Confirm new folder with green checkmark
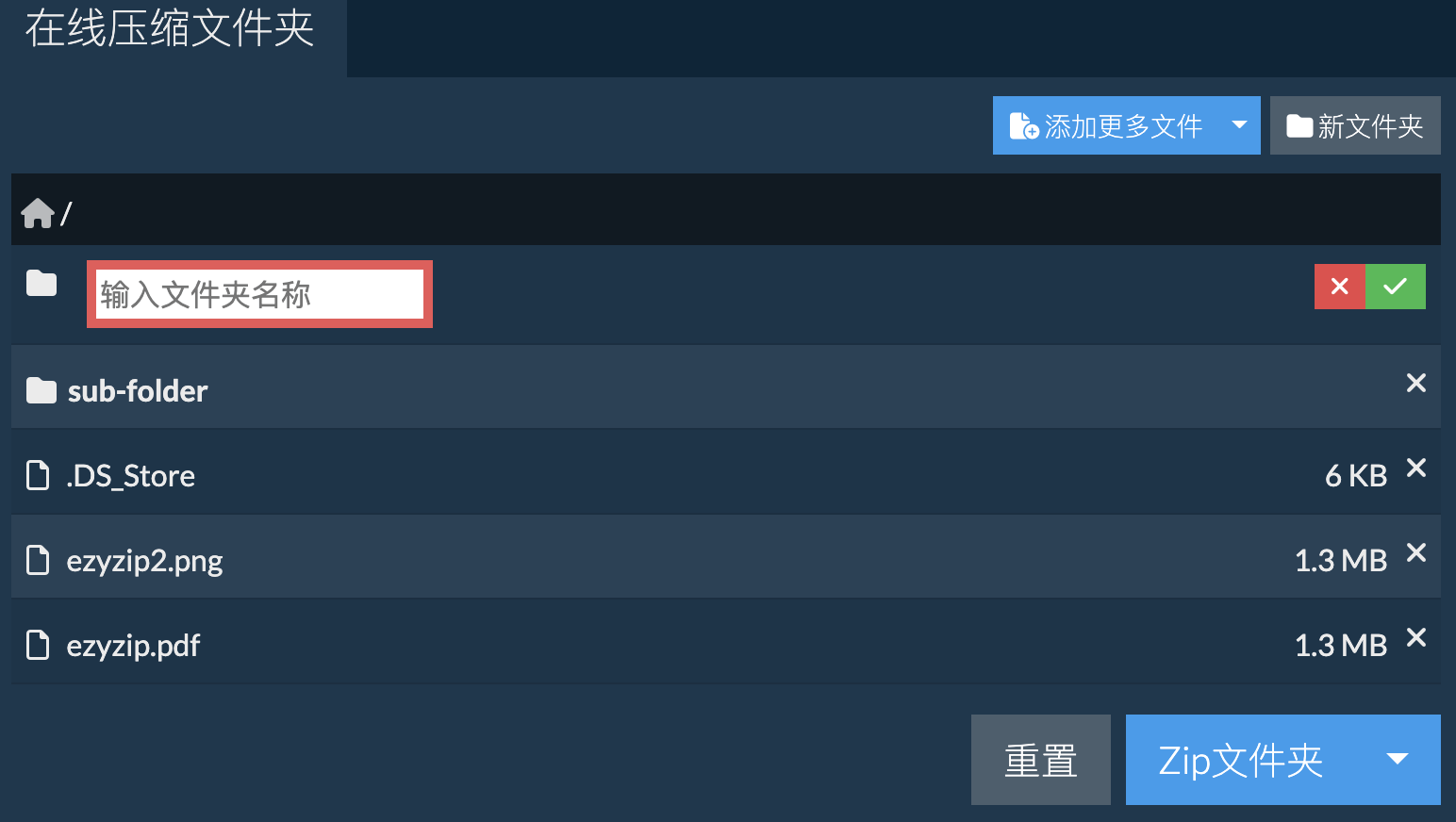The height and width of the screenshot is (822, 1456). tap(1396, 287)
